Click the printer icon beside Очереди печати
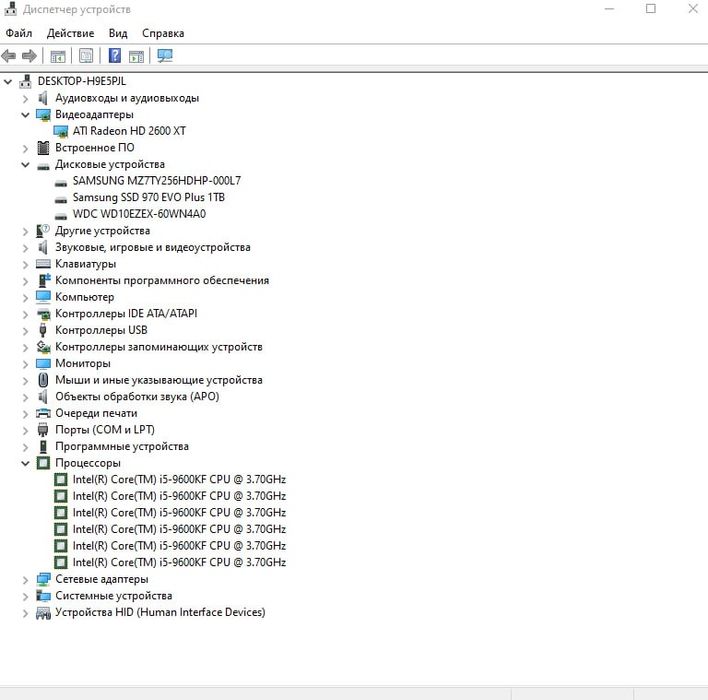Image resolution: width=708 pixels, height=700 pixels. [43, 413]
